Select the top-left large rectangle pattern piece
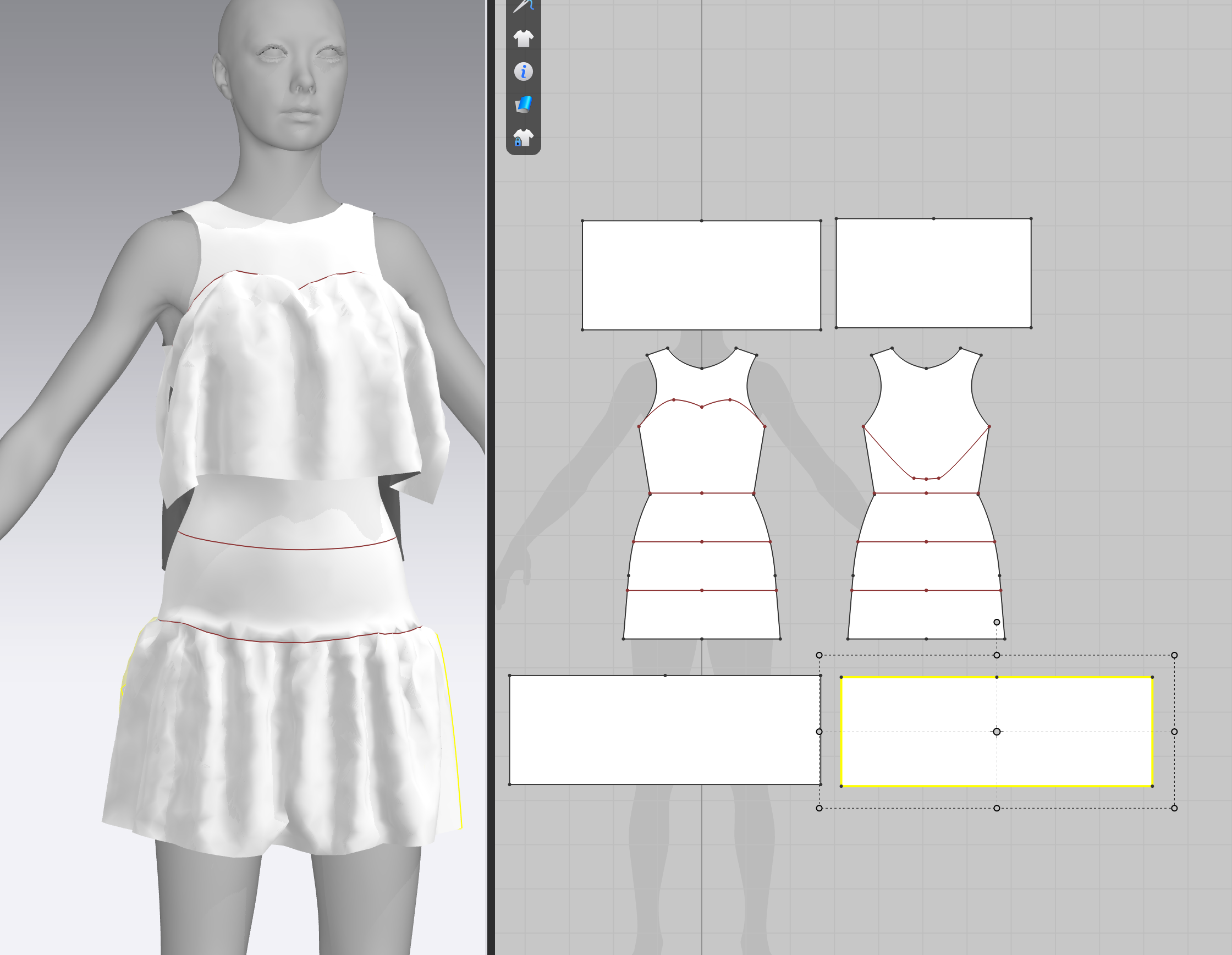 (701, 275)
